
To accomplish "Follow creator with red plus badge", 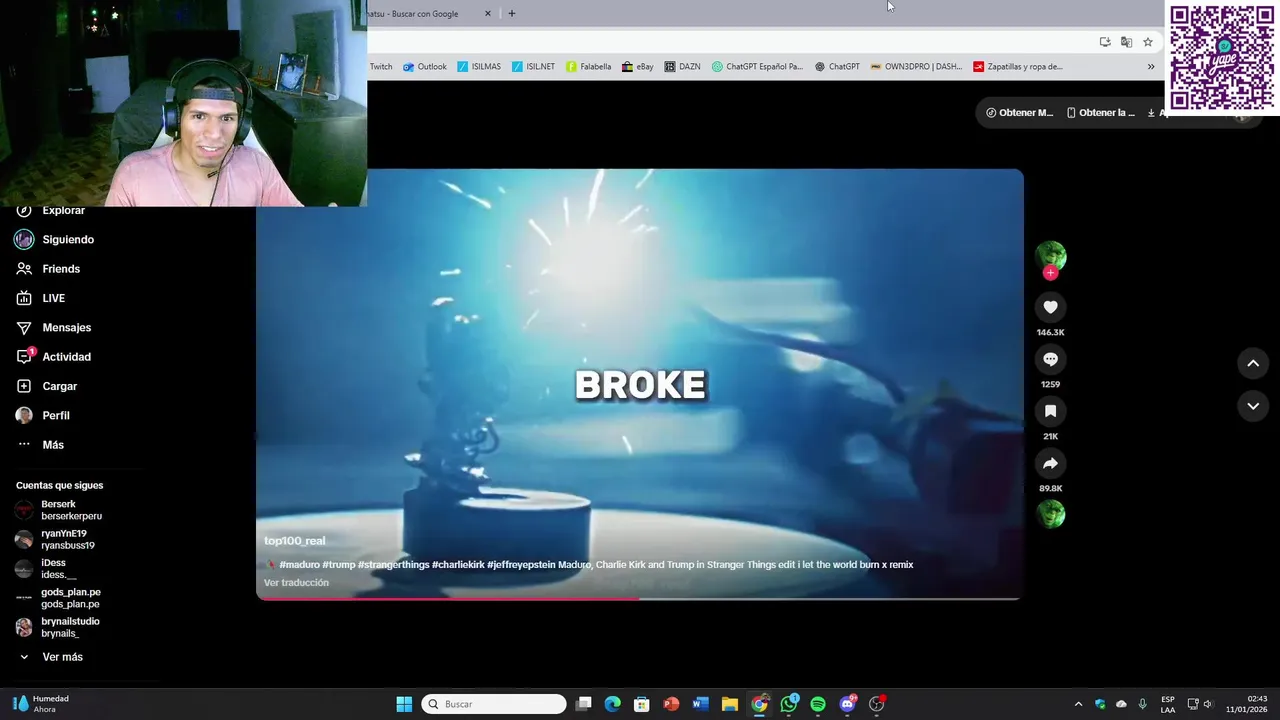I will pos(1050,273).
